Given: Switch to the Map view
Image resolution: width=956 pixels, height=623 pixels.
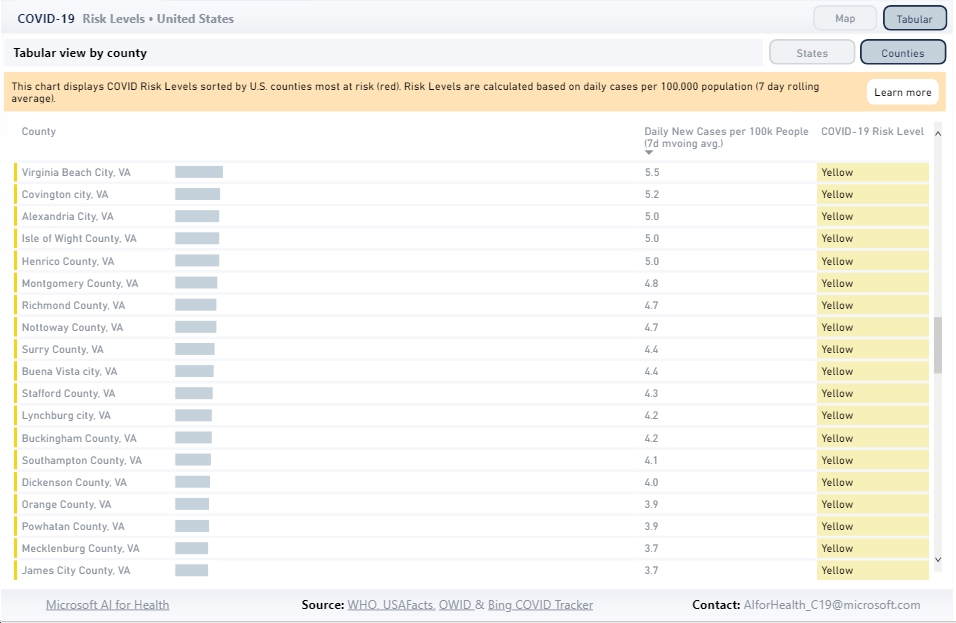Looking at the screenshot, I should coord(844,18).
